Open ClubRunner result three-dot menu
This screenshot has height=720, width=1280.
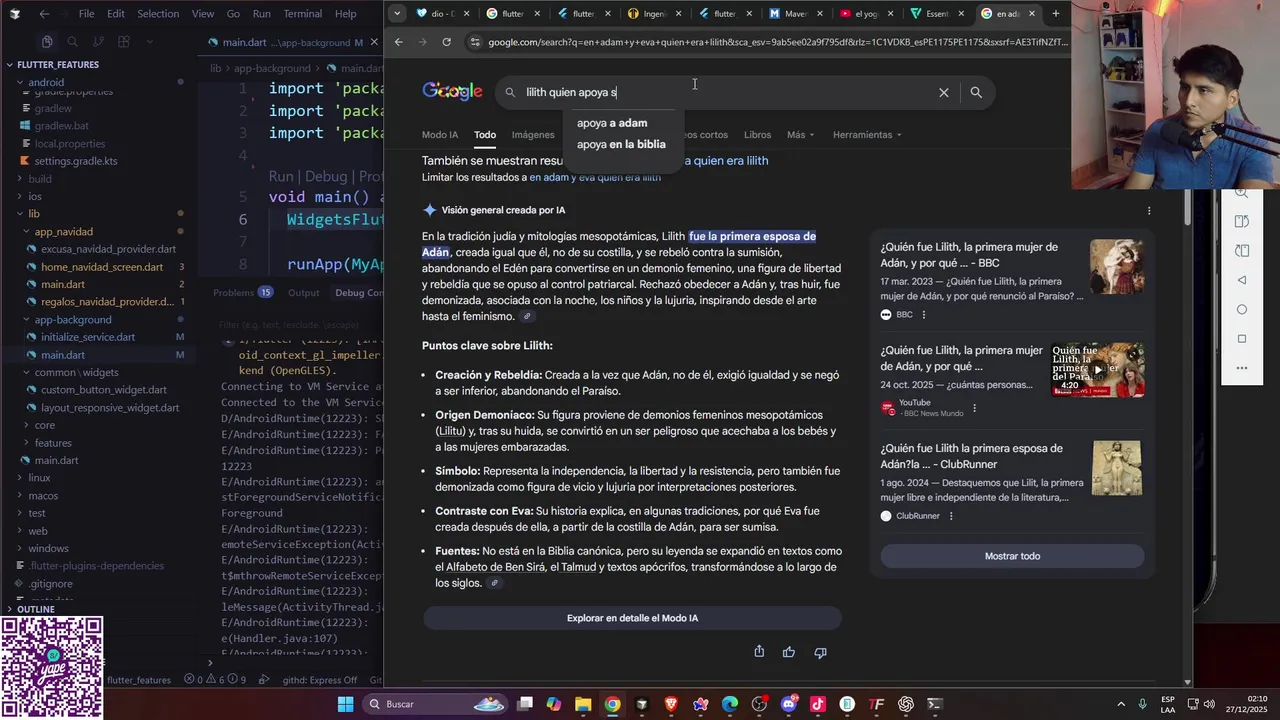click(951, 516)
